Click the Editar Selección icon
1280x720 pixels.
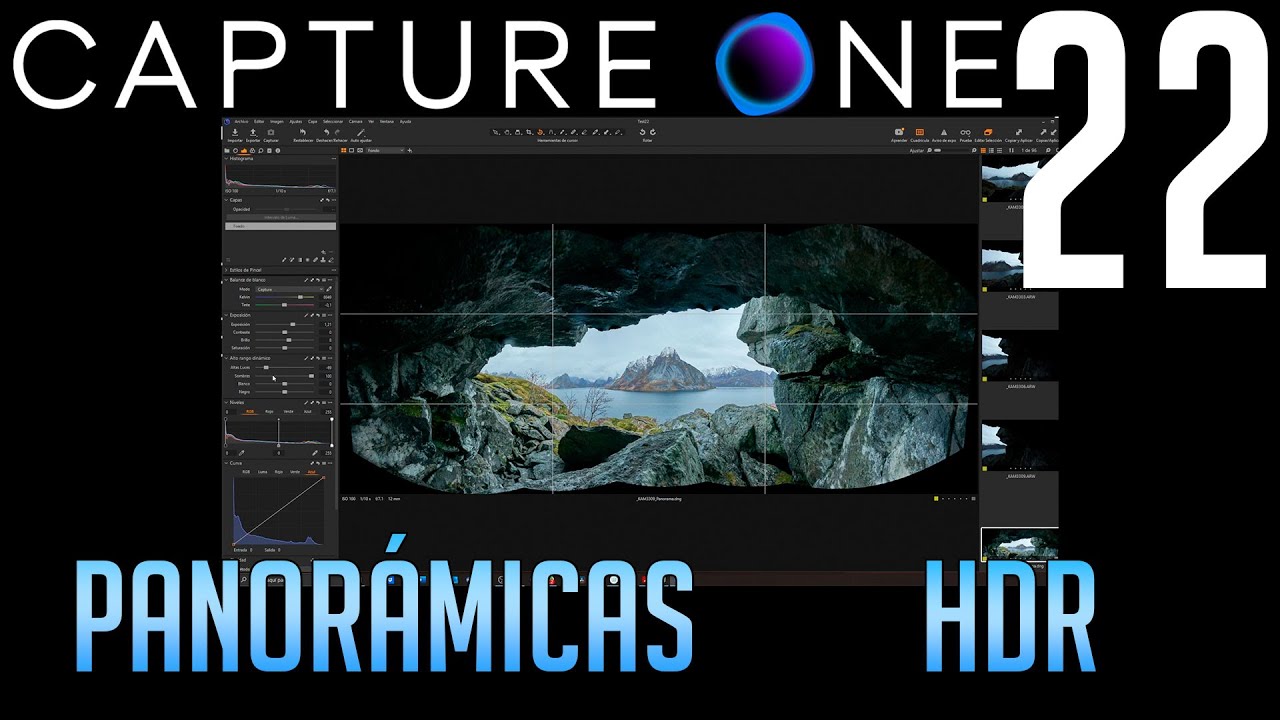tap(988, 132)
